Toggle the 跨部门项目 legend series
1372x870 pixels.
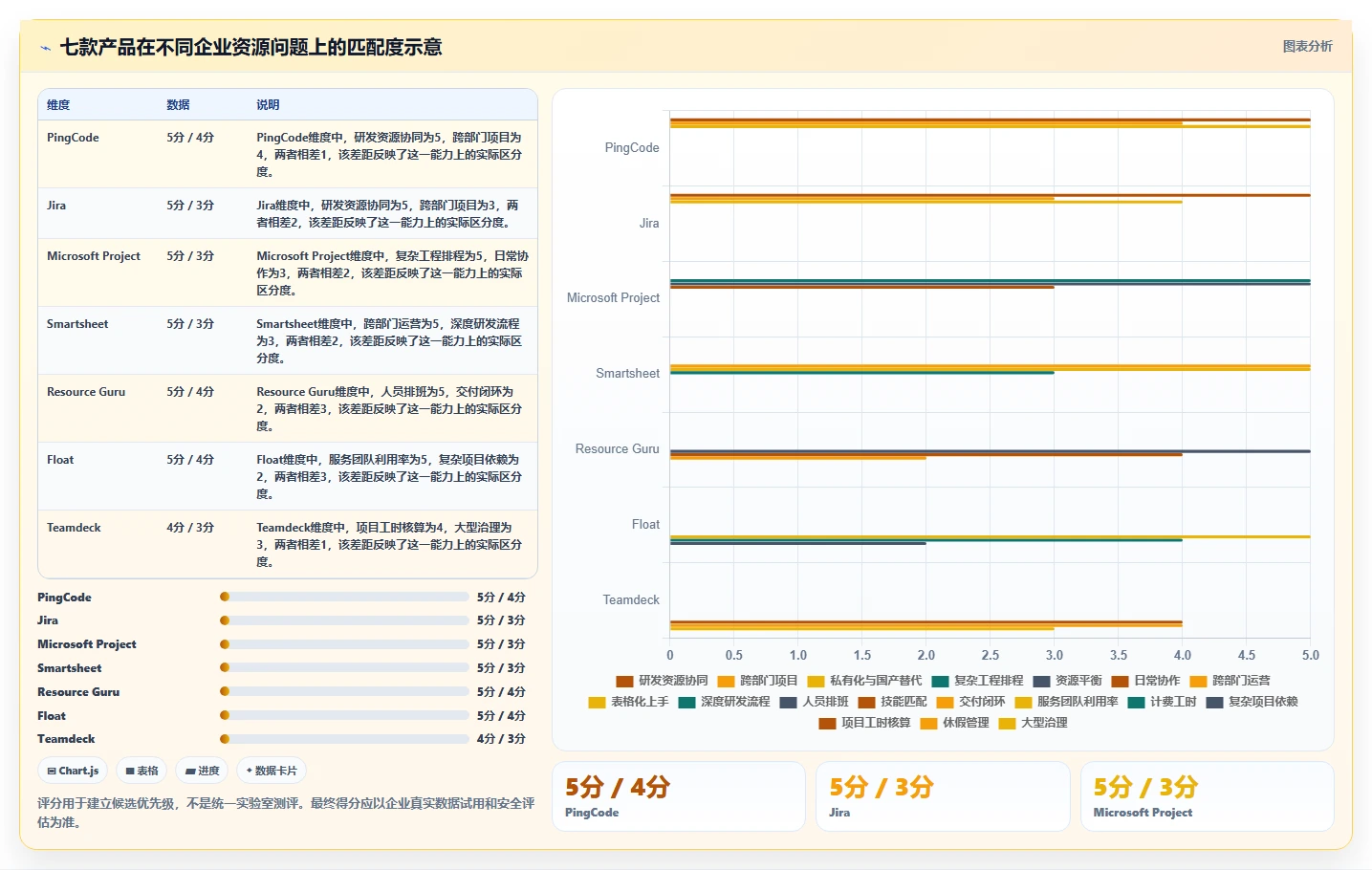(x=757, y=681)
